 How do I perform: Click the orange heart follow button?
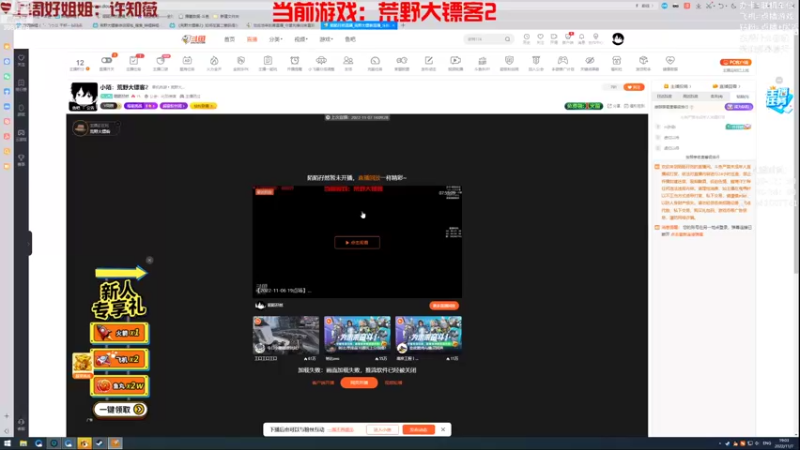coord(634,87)
